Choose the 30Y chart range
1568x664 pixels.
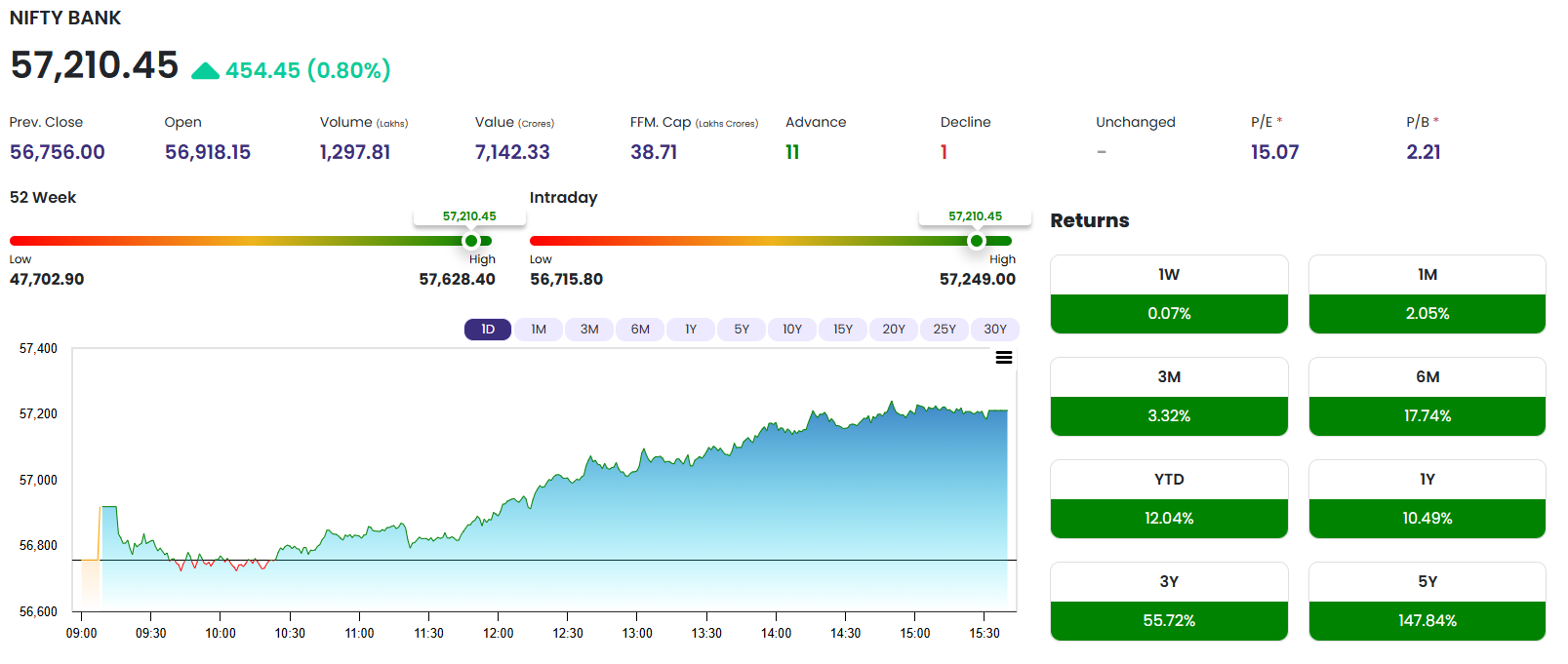(995, 330)
